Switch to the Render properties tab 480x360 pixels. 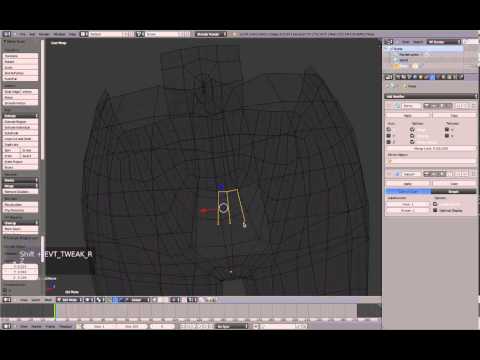[398, 77]
